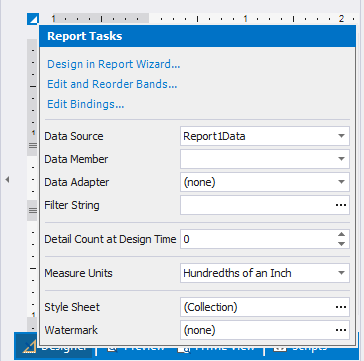Decrease Detail Count at Design Time
This screenshot has width=364, height=361.
point(341,244)
